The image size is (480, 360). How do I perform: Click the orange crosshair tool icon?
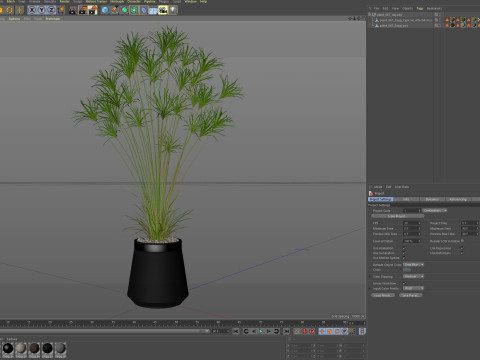pos(20,10)
